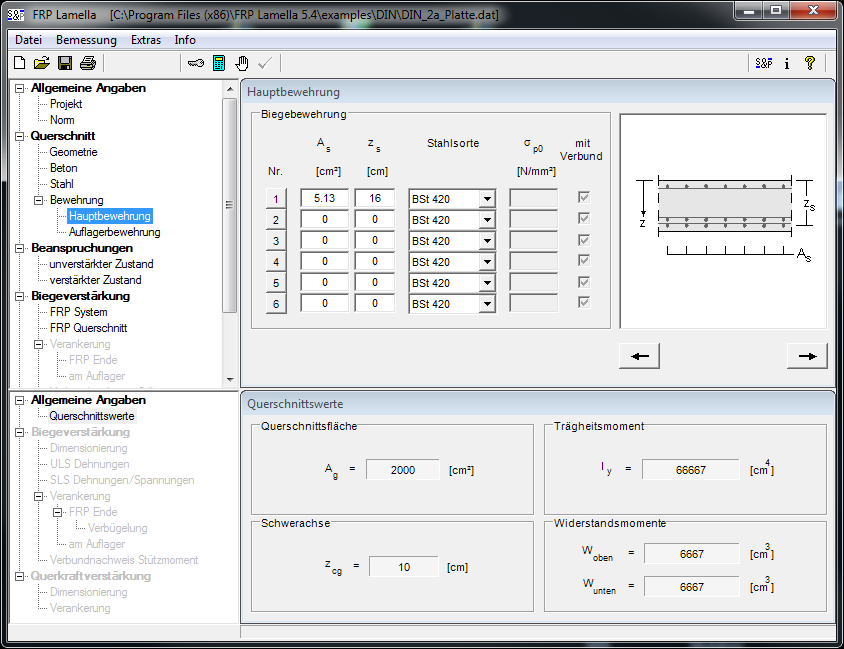Screen dimensions: 844x649
Task: Collapse the Bewehrung tree node
Action: [x=39, y=200]
